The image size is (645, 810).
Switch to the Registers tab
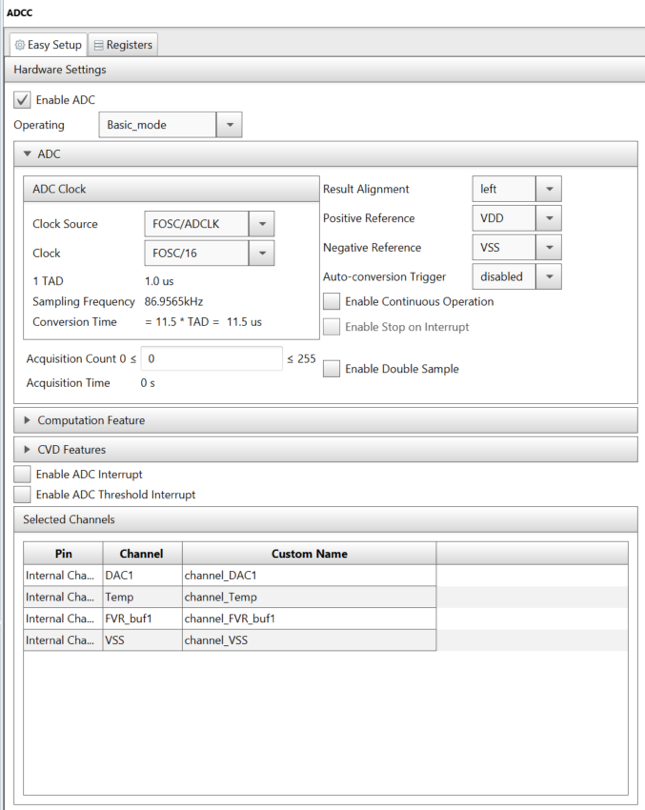[x=123, y=44]
